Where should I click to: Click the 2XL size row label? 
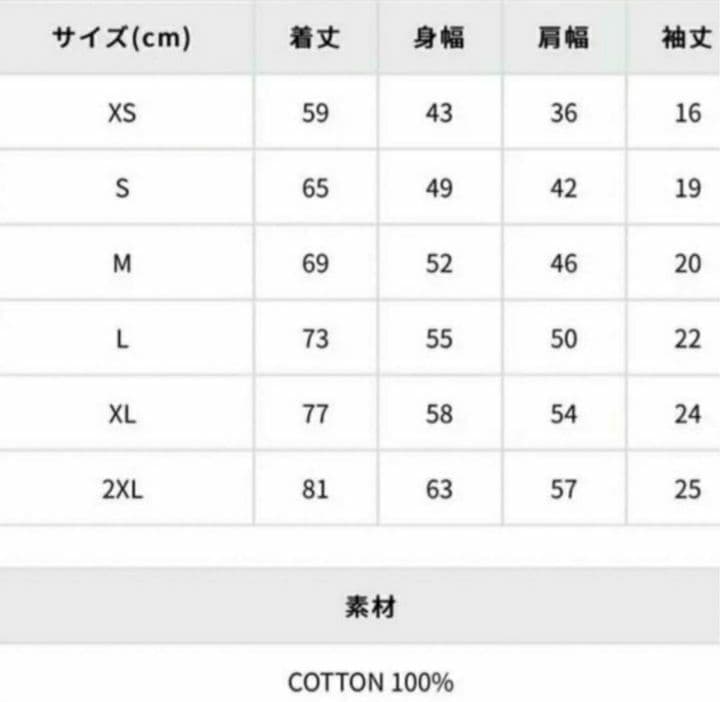coord(122,489)
